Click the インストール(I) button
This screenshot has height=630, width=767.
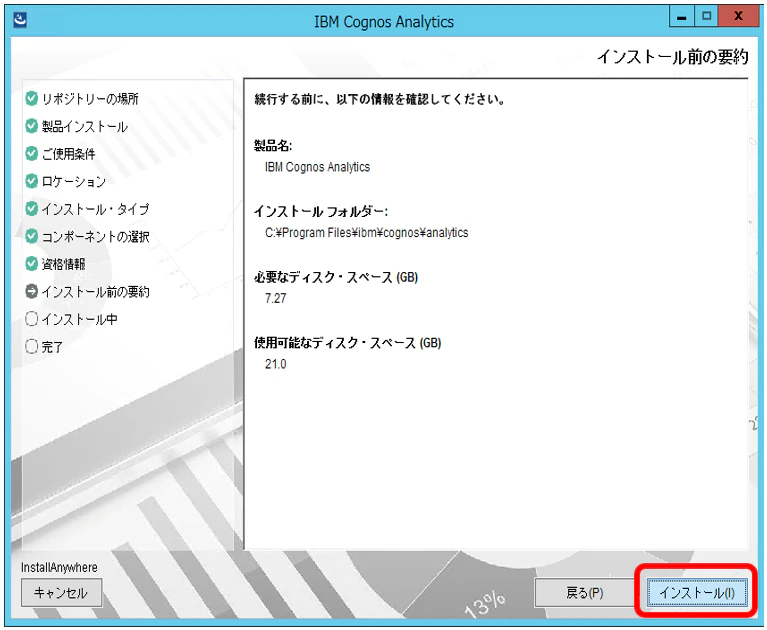pos(697,592)
